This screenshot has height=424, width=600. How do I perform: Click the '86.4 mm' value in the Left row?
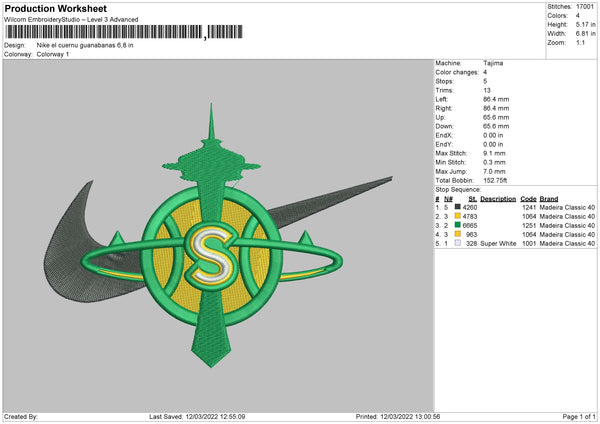point(496,99)
